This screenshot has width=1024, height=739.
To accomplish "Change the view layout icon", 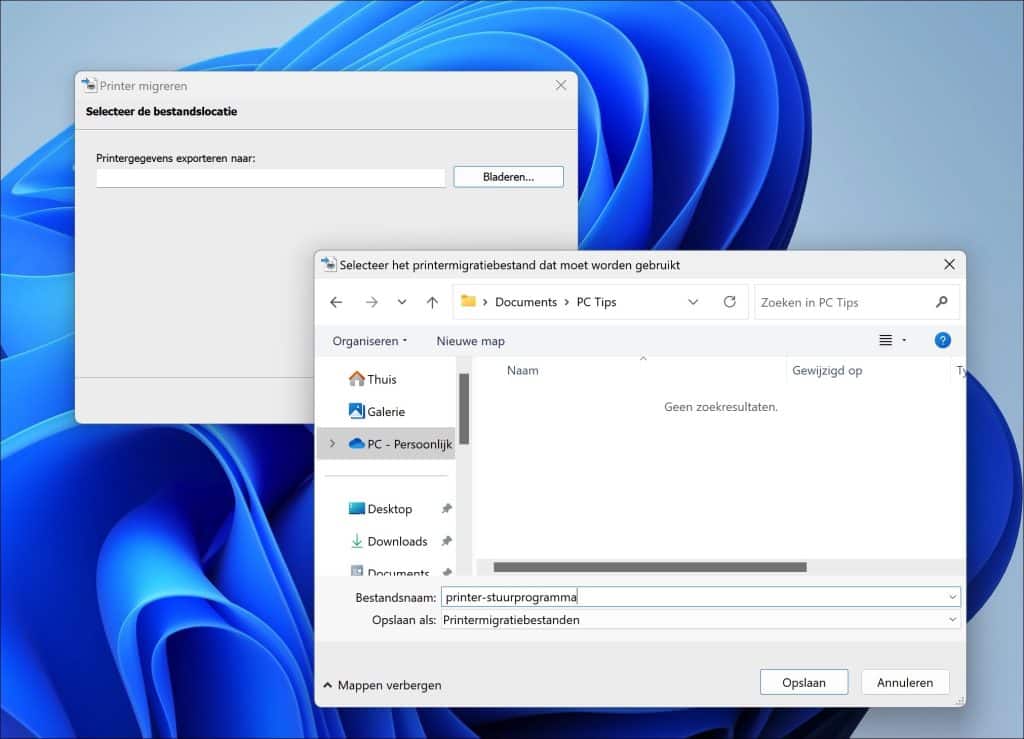I will click(x=886, y=340).
